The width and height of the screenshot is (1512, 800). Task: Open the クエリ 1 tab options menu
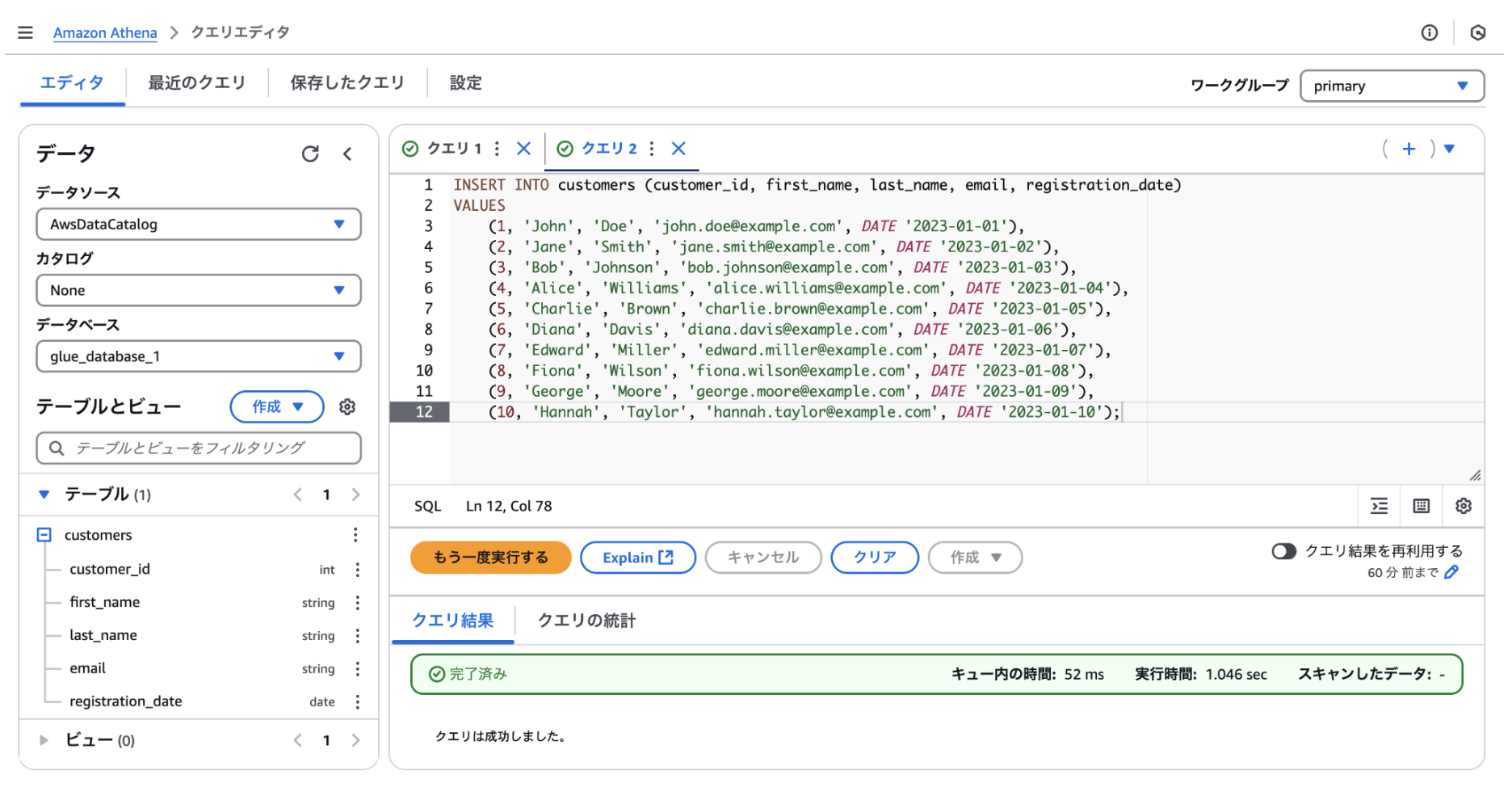tap(497, 148)
